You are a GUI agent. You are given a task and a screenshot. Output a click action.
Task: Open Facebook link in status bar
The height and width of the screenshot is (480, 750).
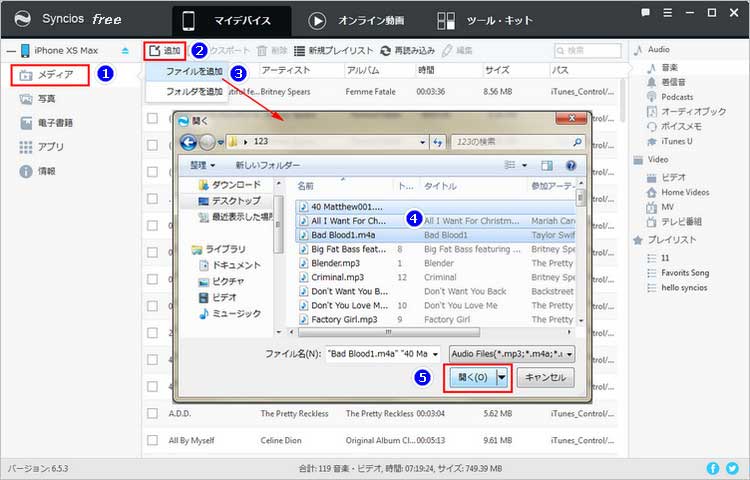point(713,468)
